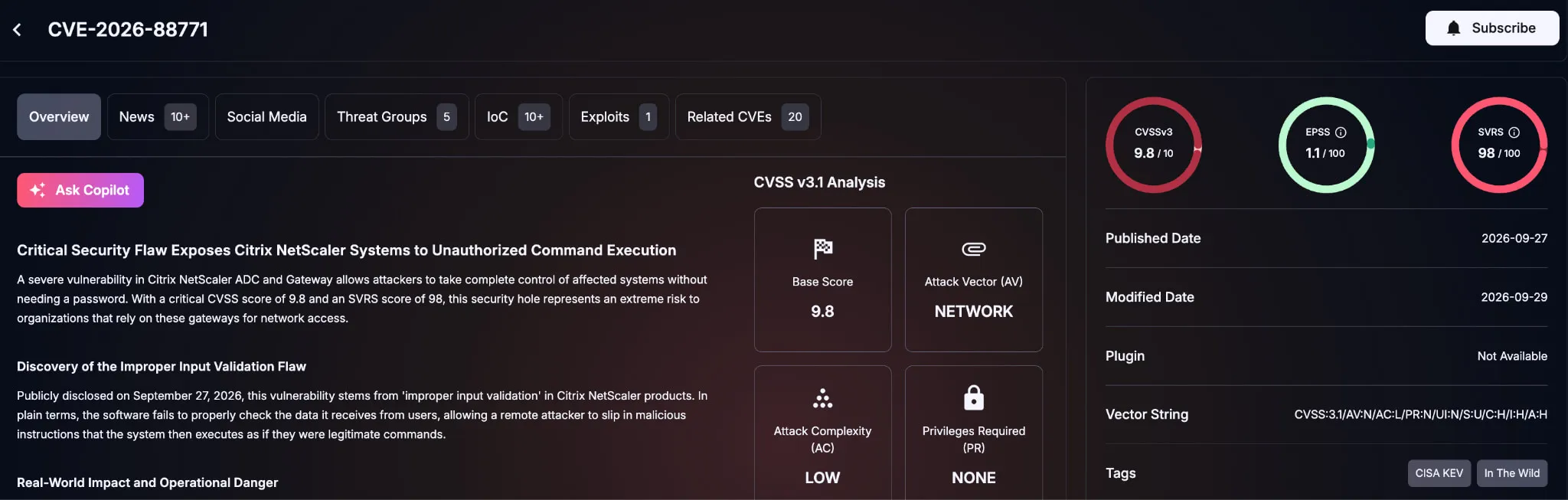The image size is (1568, 500).
Task: View the Related CVEs tab
Action: pos(748,117)
